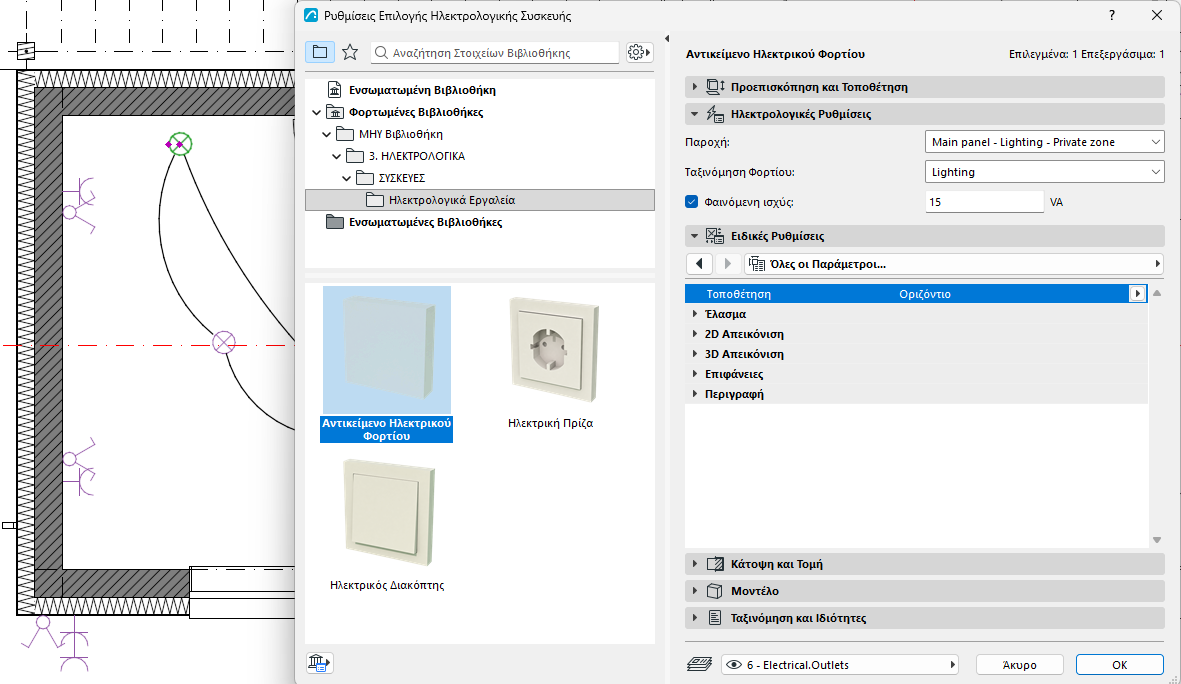
Task: Confirm settings with the OK button
Action: (1119, 664)
